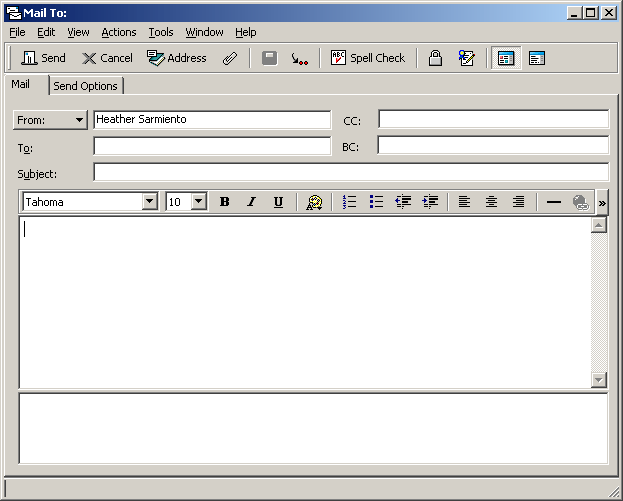
Task: Open the Tahoma font dropdown
Action: click(x=149, y=201)
